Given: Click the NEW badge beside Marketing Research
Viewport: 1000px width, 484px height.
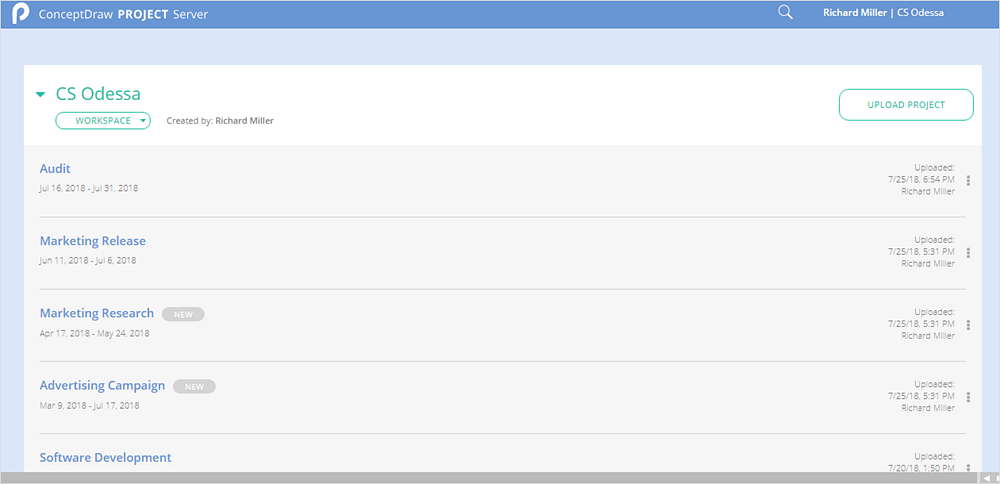Looking at the screenshot, I should pos(183,314).
